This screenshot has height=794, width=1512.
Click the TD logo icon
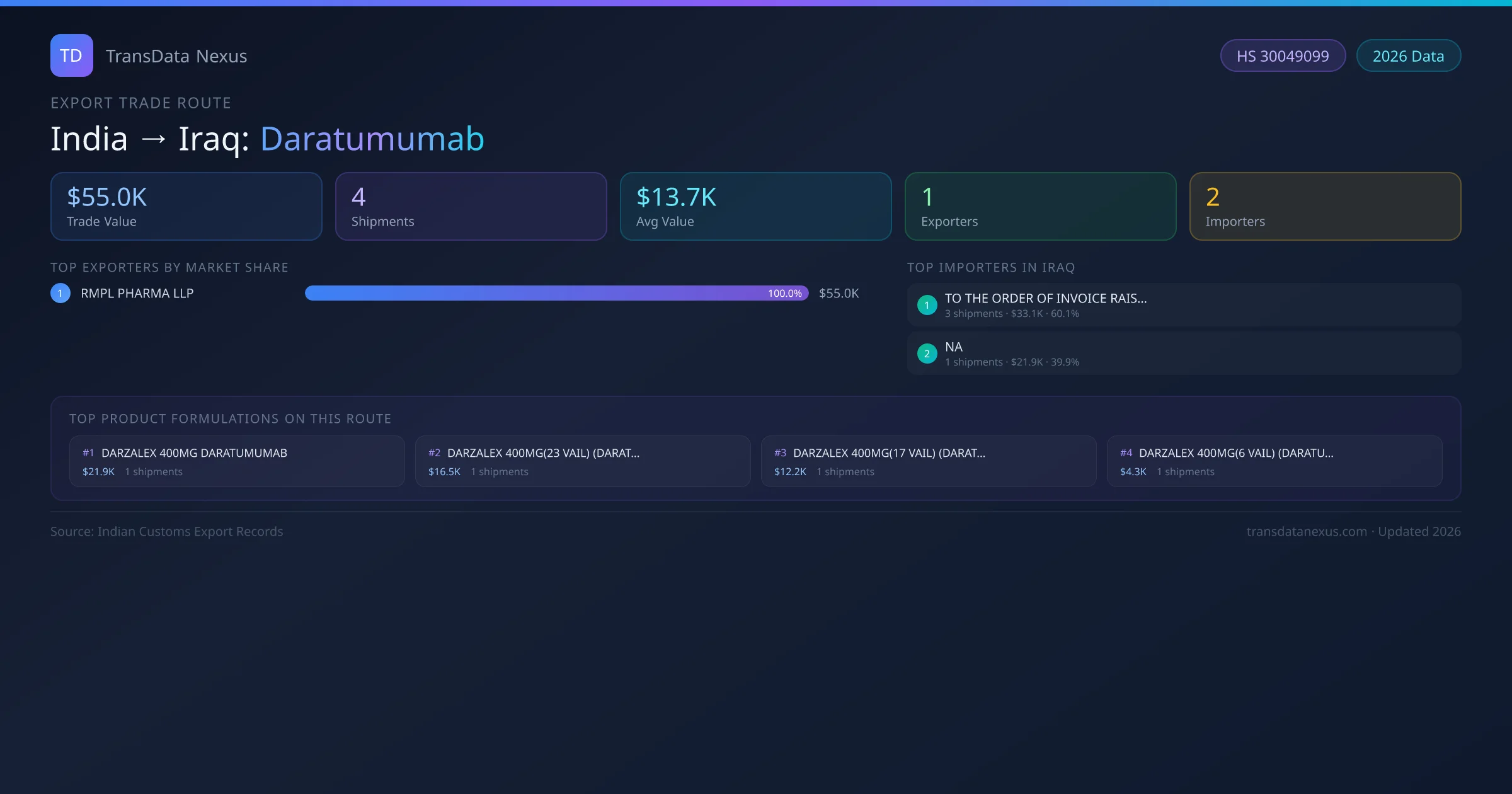pyautogui.click(x=71, y=55)
